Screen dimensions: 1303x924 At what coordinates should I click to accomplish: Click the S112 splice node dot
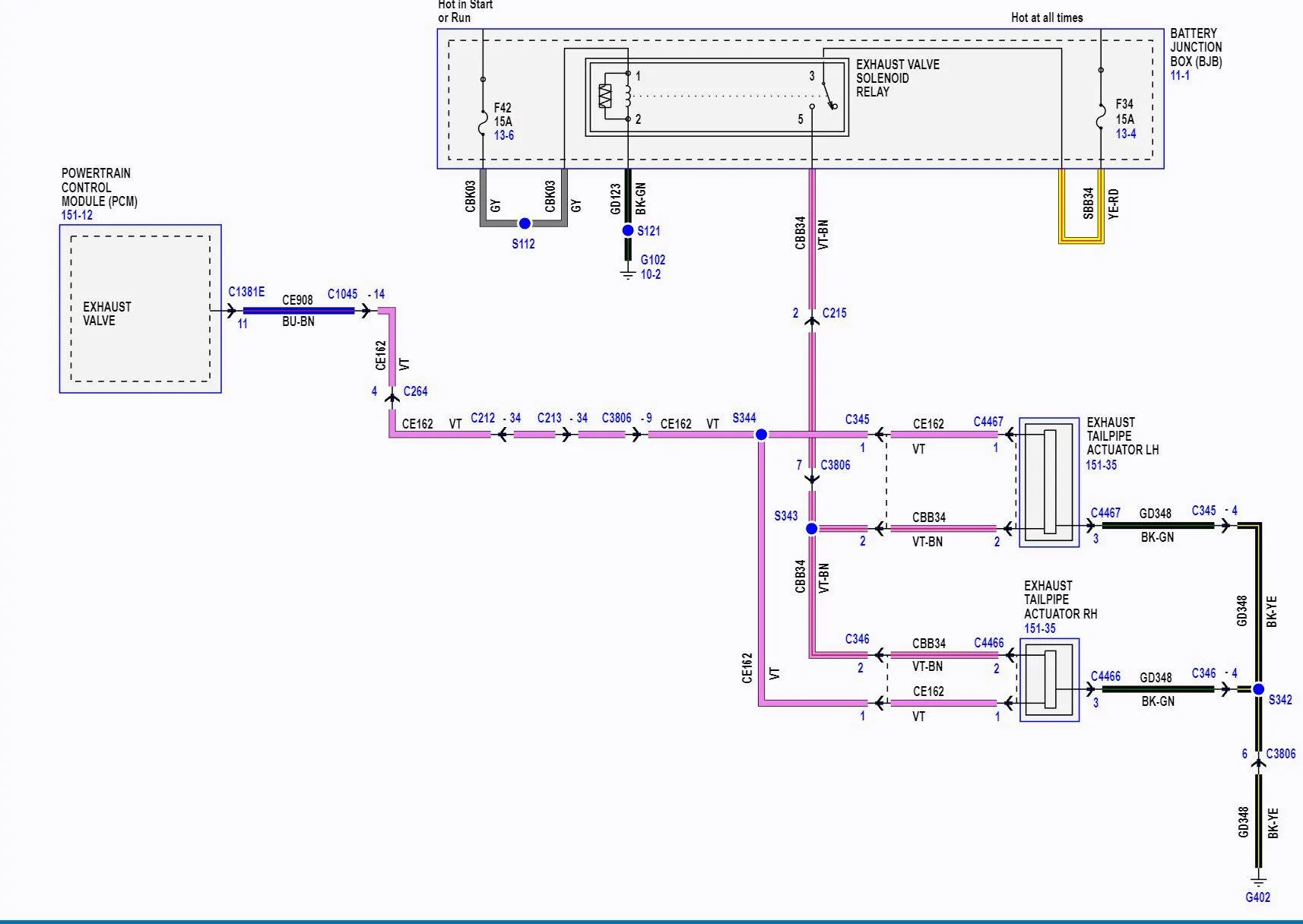click(x=525, y=223)
